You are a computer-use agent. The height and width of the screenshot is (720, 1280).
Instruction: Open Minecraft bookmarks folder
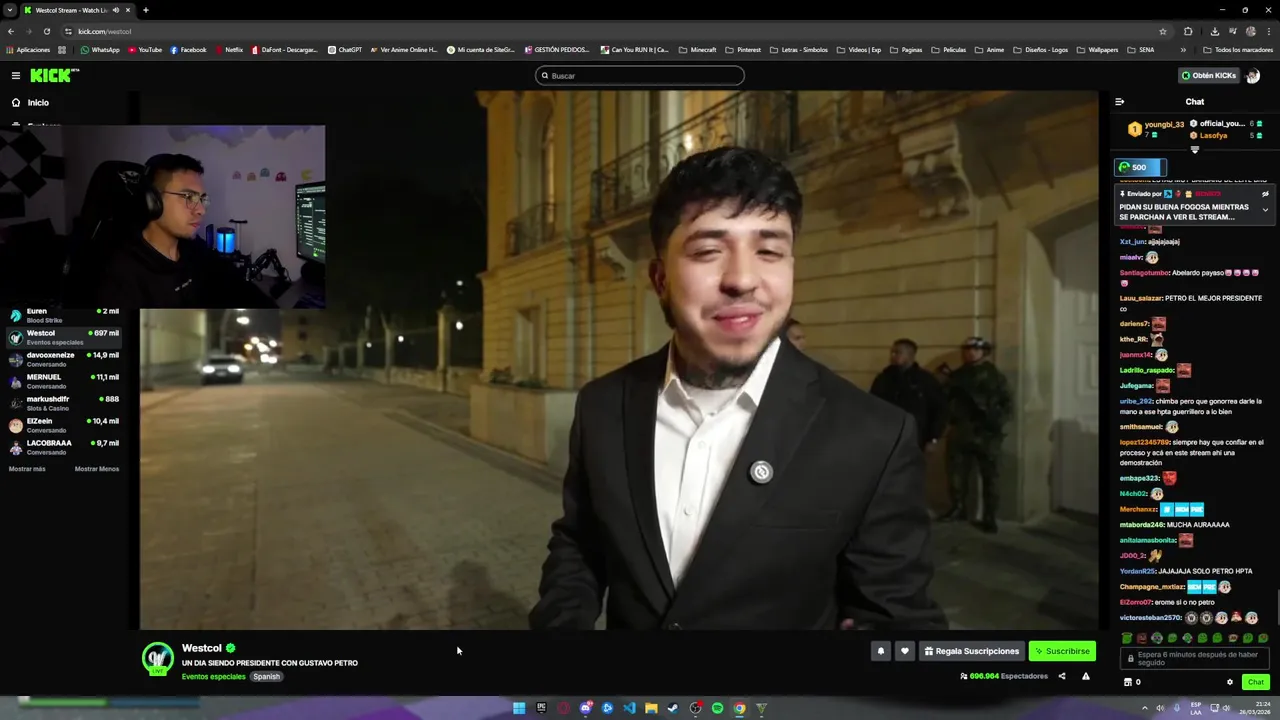(697, 50)
